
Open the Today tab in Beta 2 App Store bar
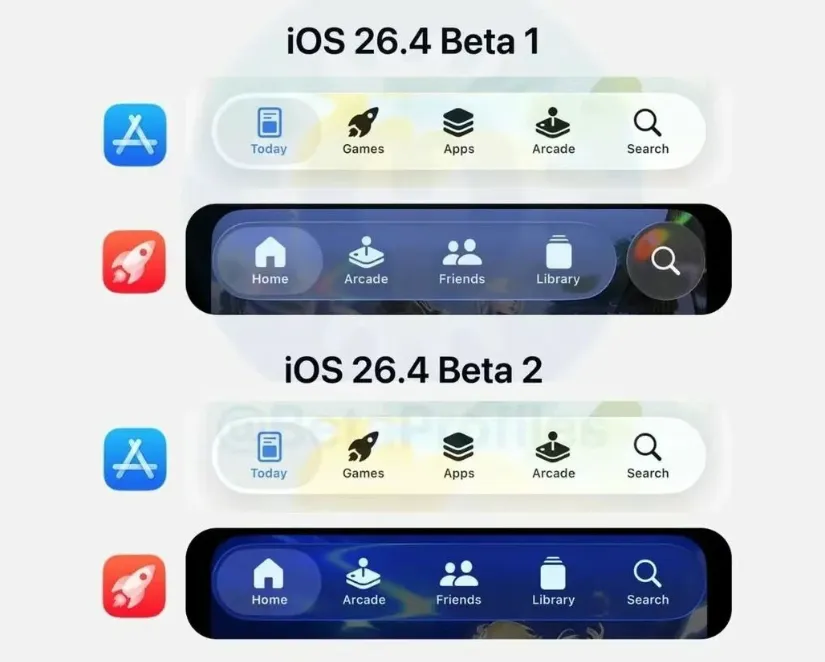(x=269, y=456)
